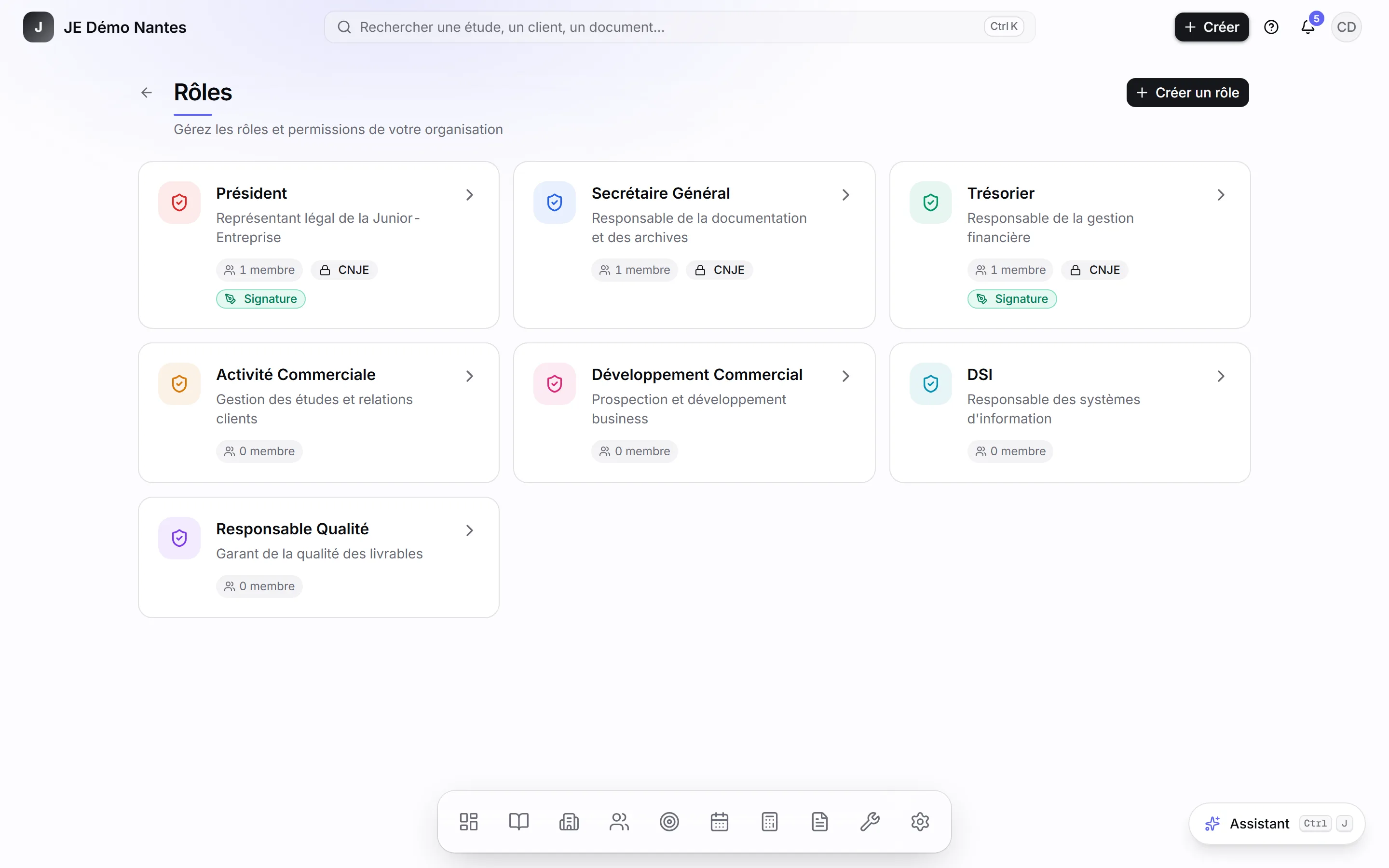Expand the Activité Commerciale role chevron

tap(469, 376)
